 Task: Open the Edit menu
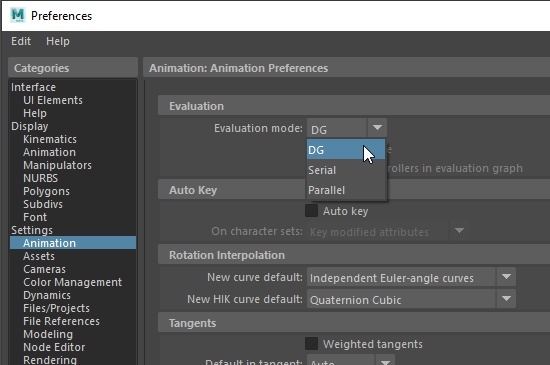(x=21, y=41)
